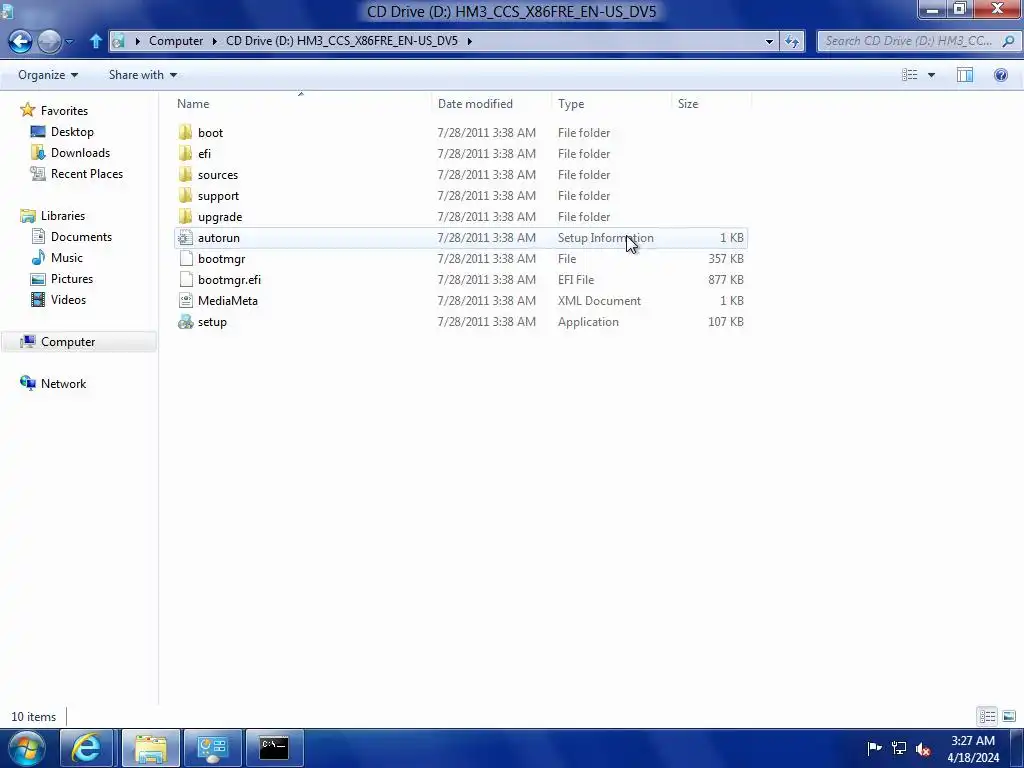
Task: Select the efi folder icon
Action: [x=185, y=153]
